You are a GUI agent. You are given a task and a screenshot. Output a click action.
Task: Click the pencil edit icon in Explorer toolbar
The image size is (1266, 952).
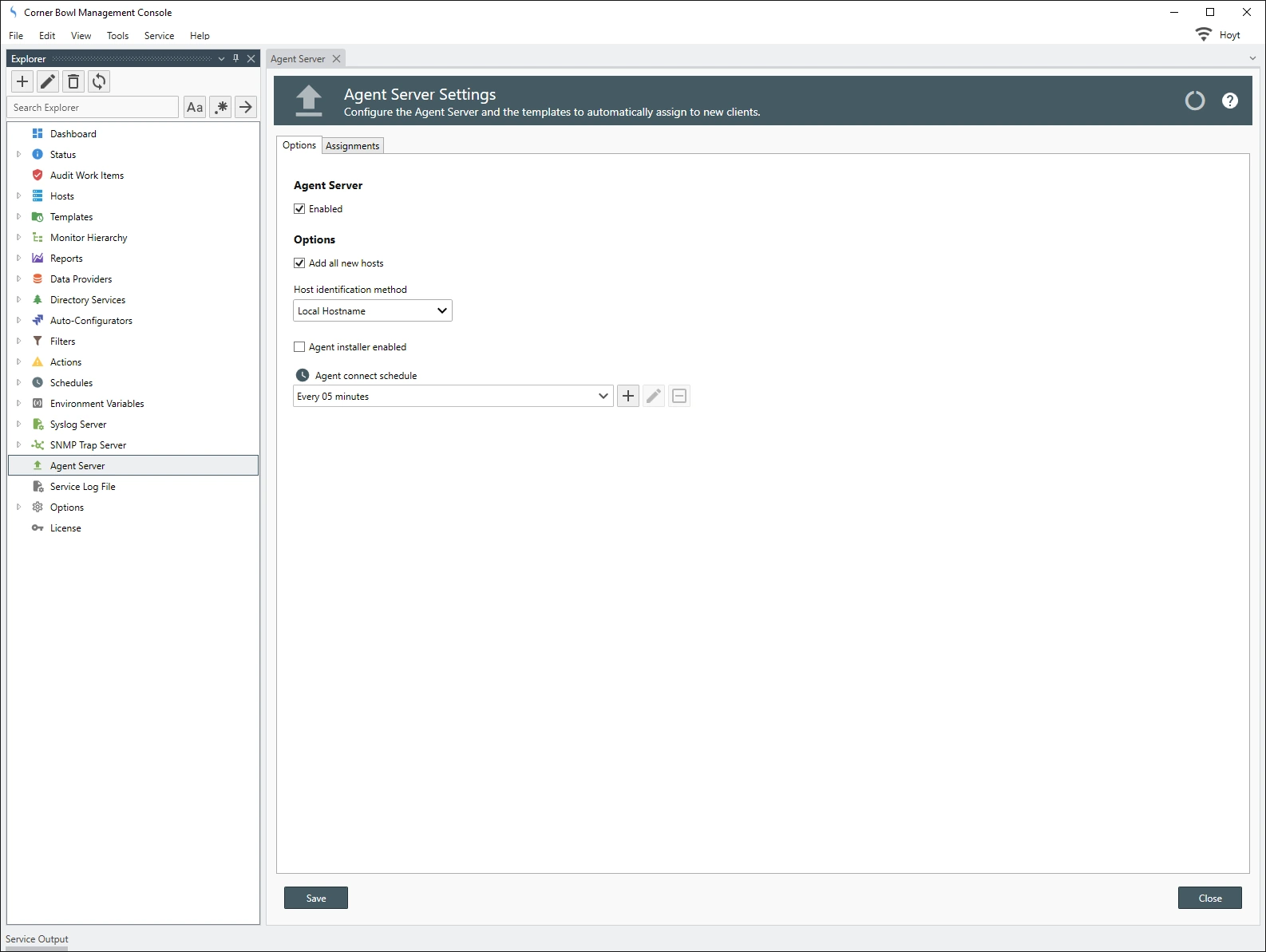tap(48, 81)
